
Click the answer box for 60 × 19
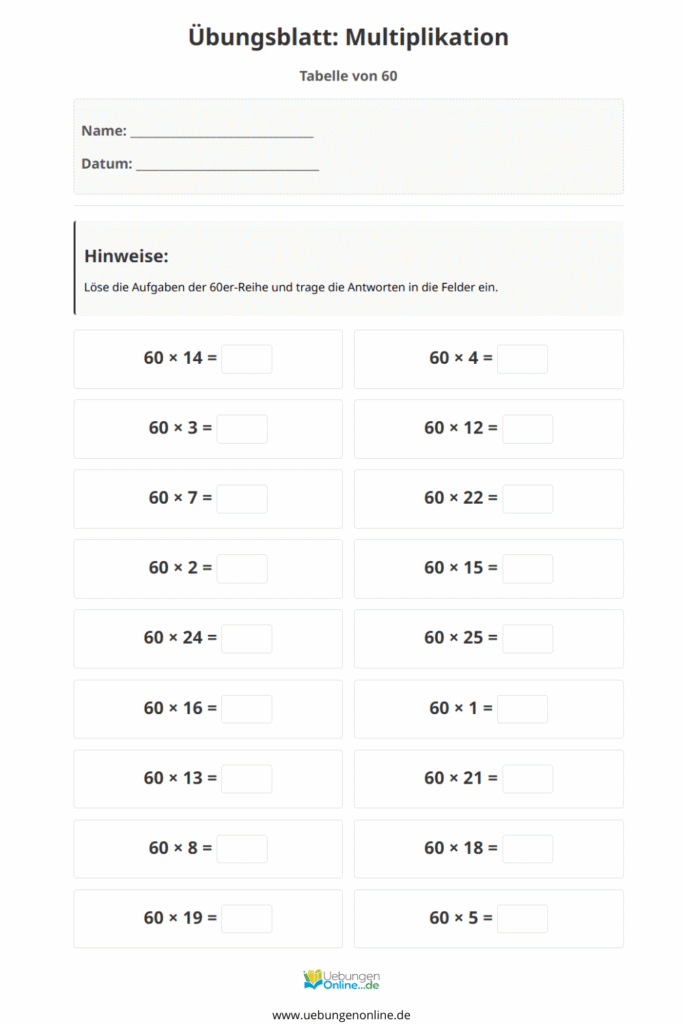click(x=246, y=918)
